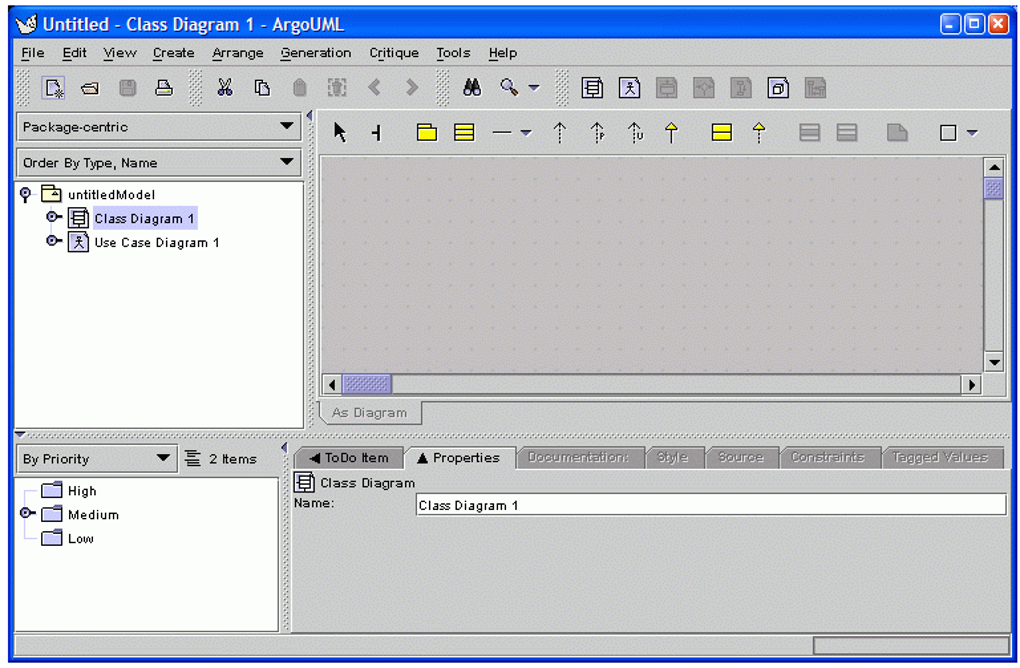1020x668 pixels.
Task: Click the horizontal scrollbar thumb
Action: [x=367, y=384]
